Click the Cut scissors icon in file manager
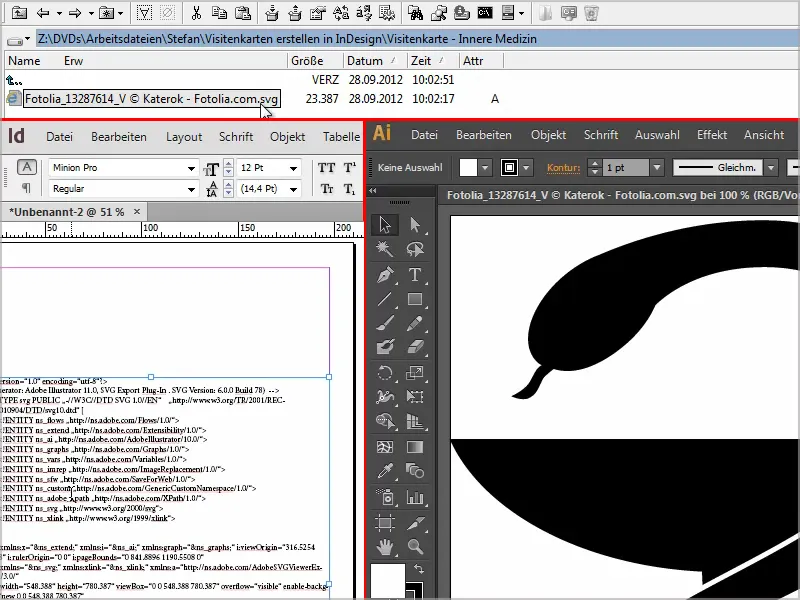 pyautogui.click(x=196, y=13)
